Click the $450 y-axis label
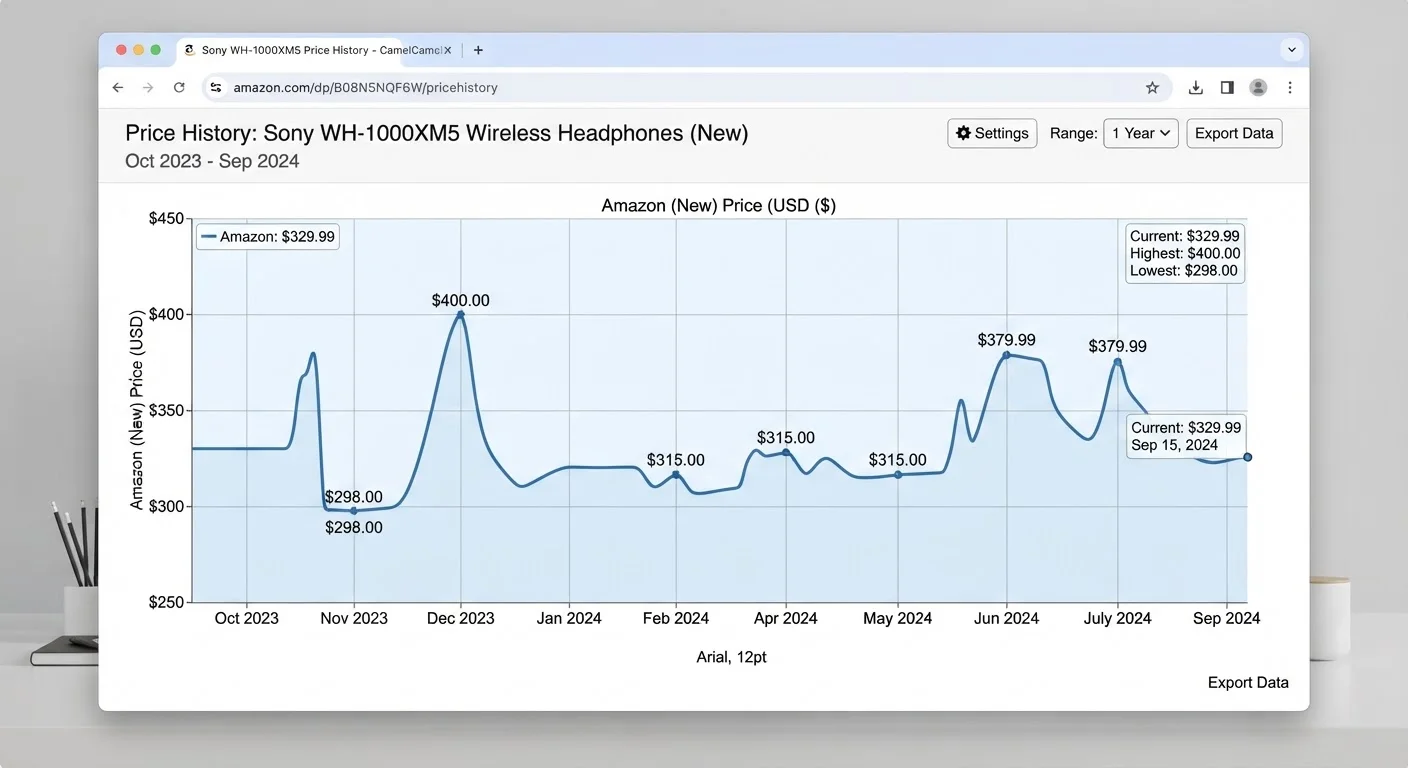The height and width of the screenshot is (768, 1408). click(x=166, y=219)
